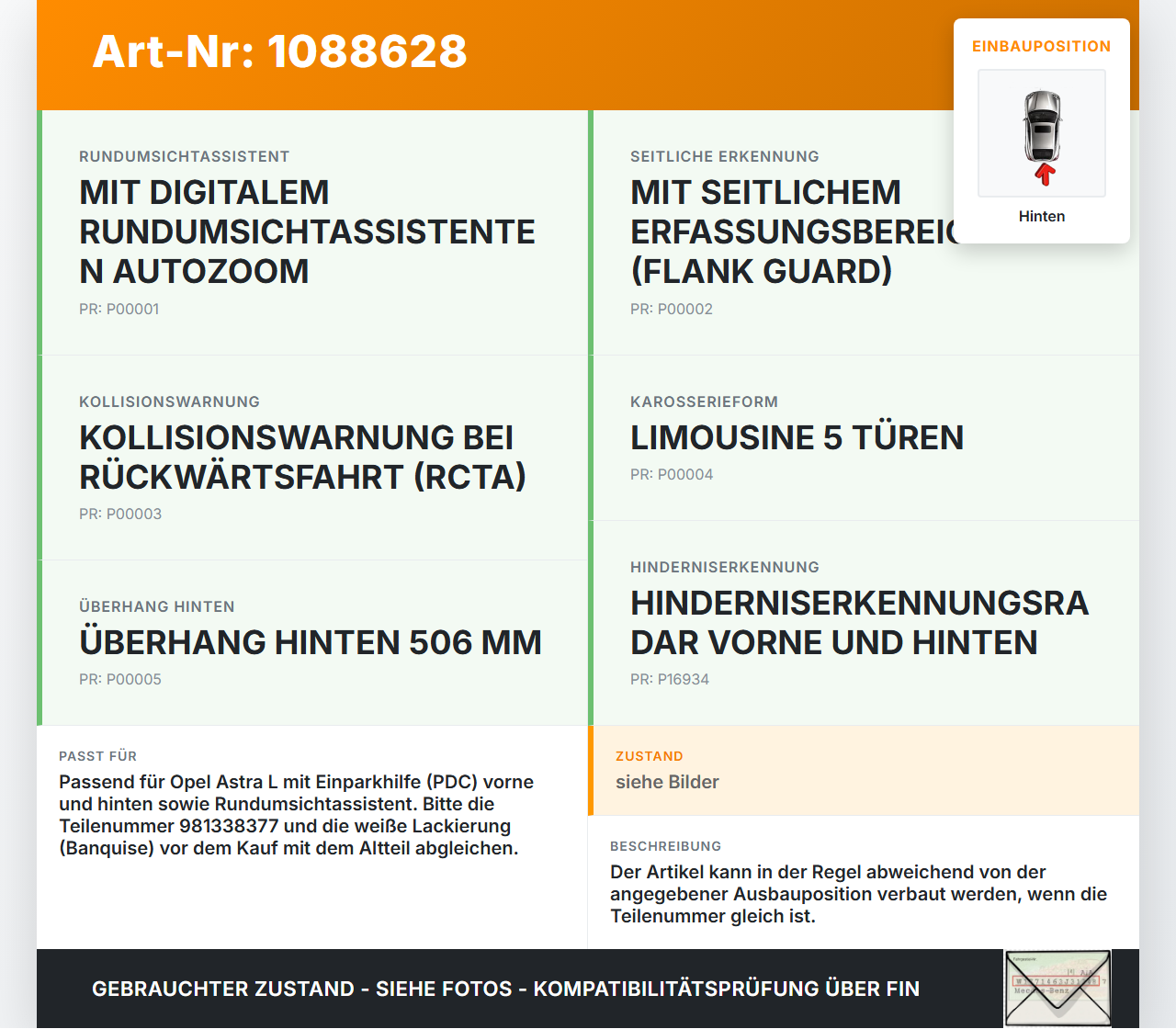The height and width of the screenshot is (1029, 1176).
Task: Select the 'LIMOUSINE 5 TÜREN' value
Action: click(x=797, y=437)
